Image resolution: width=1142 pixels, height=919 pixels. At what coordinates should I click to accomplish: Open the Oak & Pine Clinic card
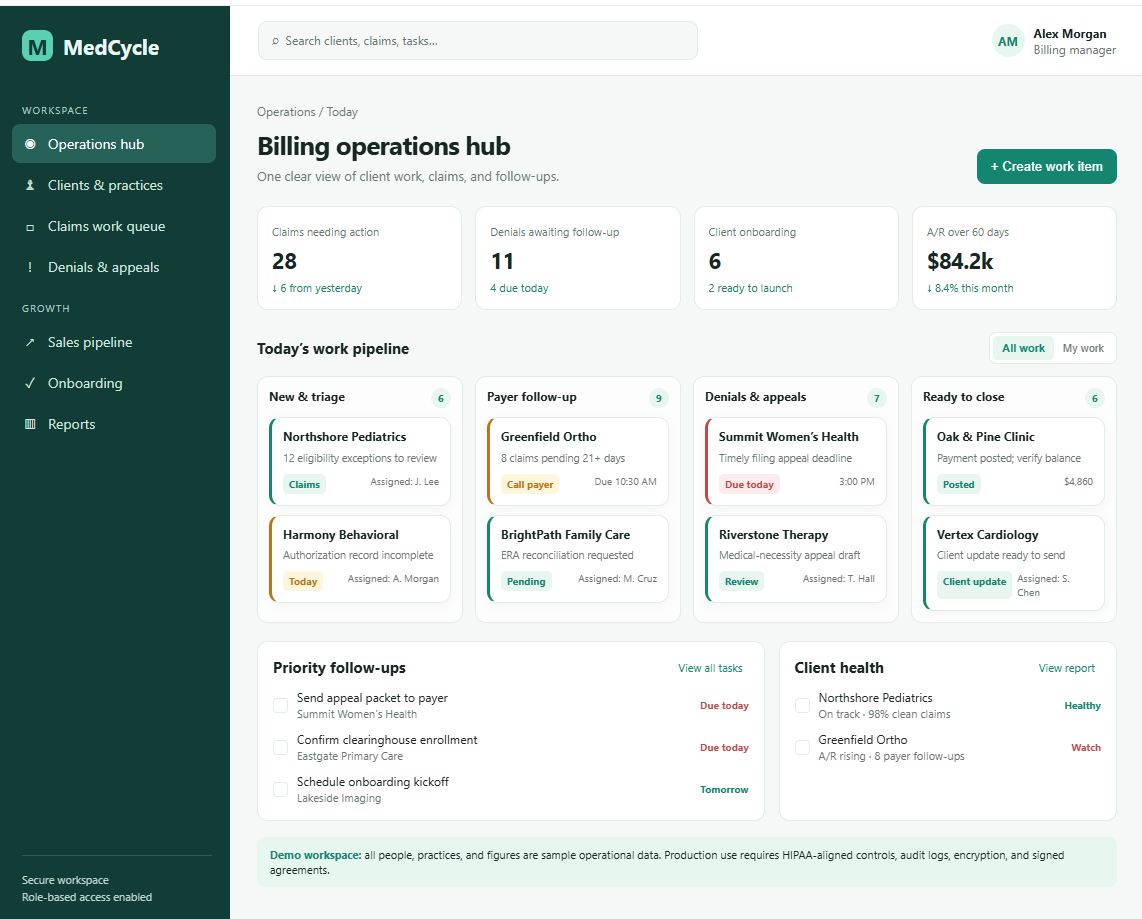tap(1014, 462)
